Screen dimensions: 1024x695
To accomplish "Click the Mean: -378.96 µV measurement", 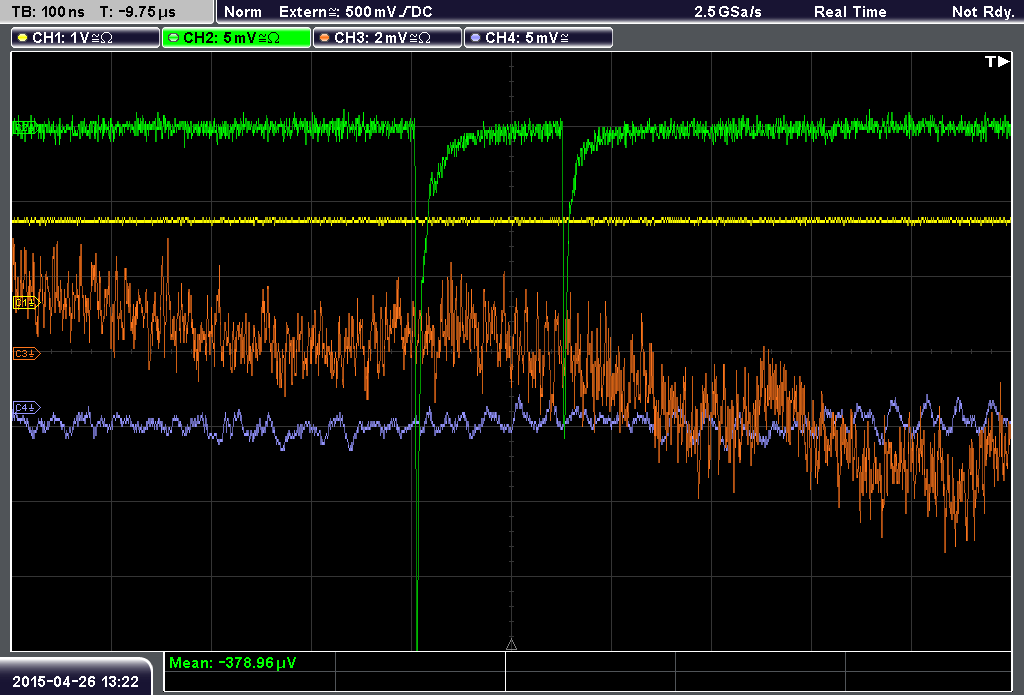I will pos(232,663).
